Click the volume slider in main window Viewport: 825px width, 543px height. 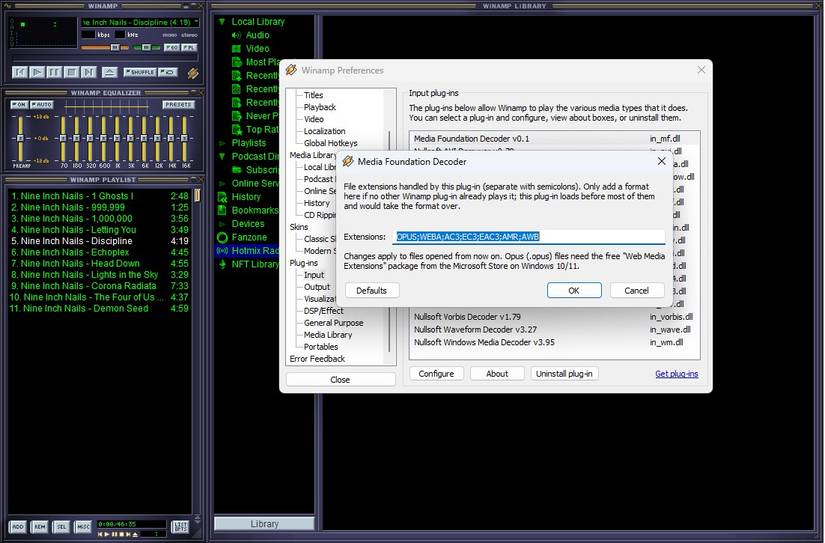pos(105,48)
